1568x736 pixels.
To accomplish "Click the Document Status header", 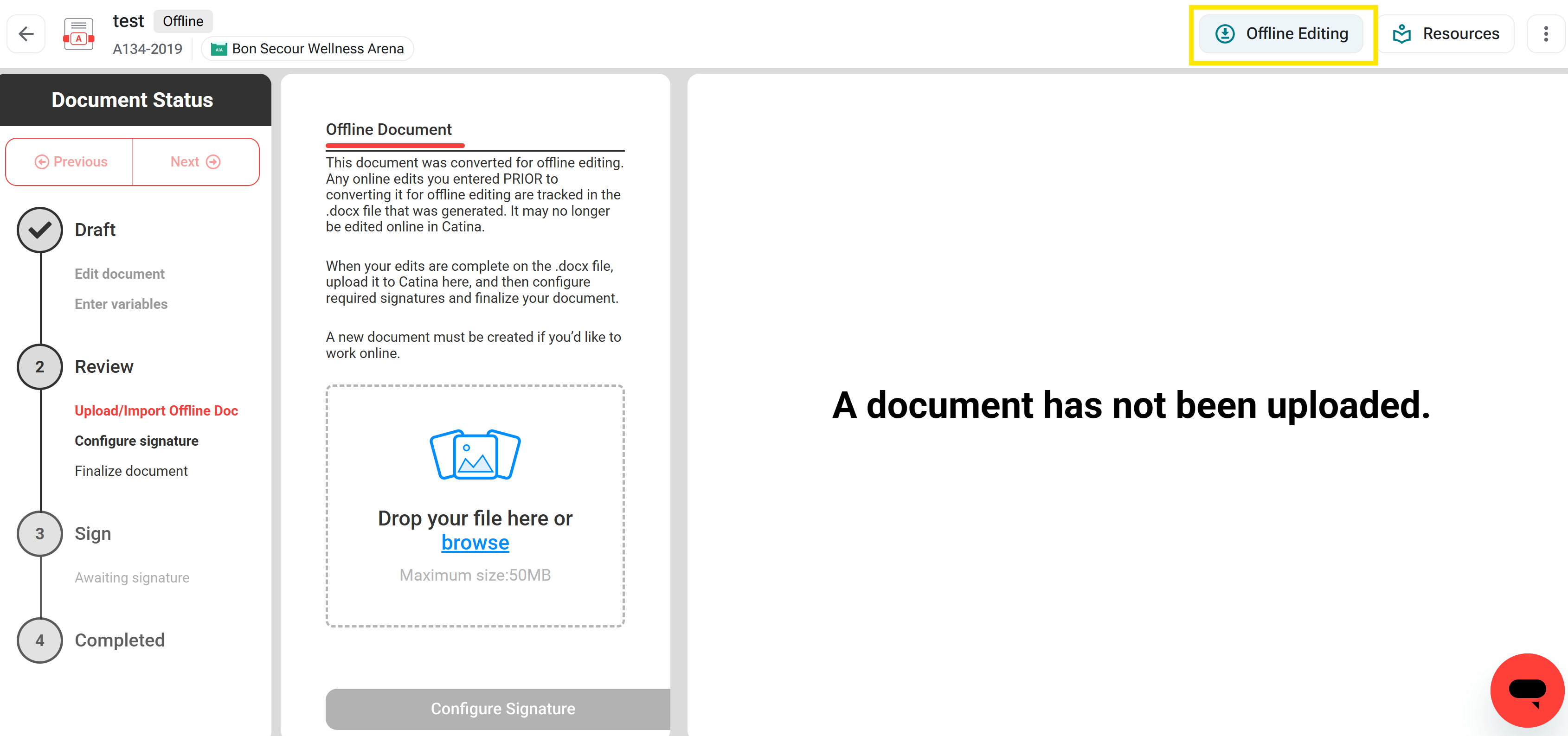I will coord(132,100).
